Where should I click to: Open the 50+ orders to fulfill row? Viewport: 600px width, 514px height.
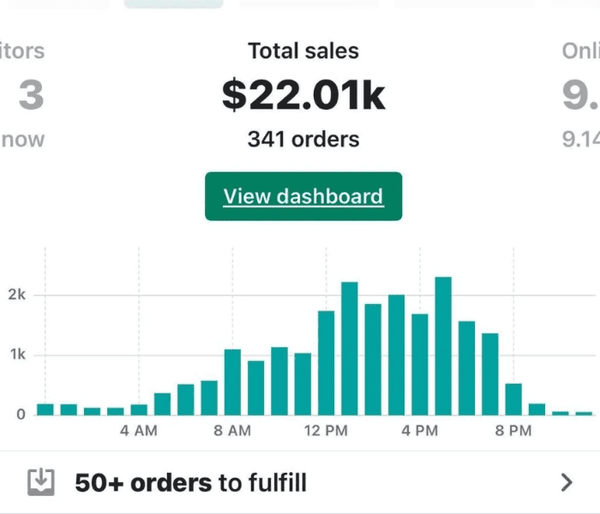300,483
